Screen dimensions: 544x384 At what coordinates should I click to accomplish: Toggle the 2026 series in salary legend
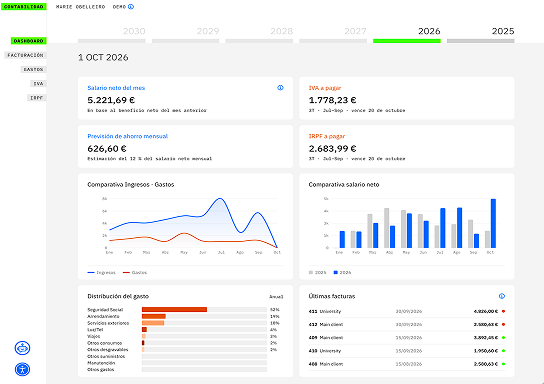tap(342, 272)
